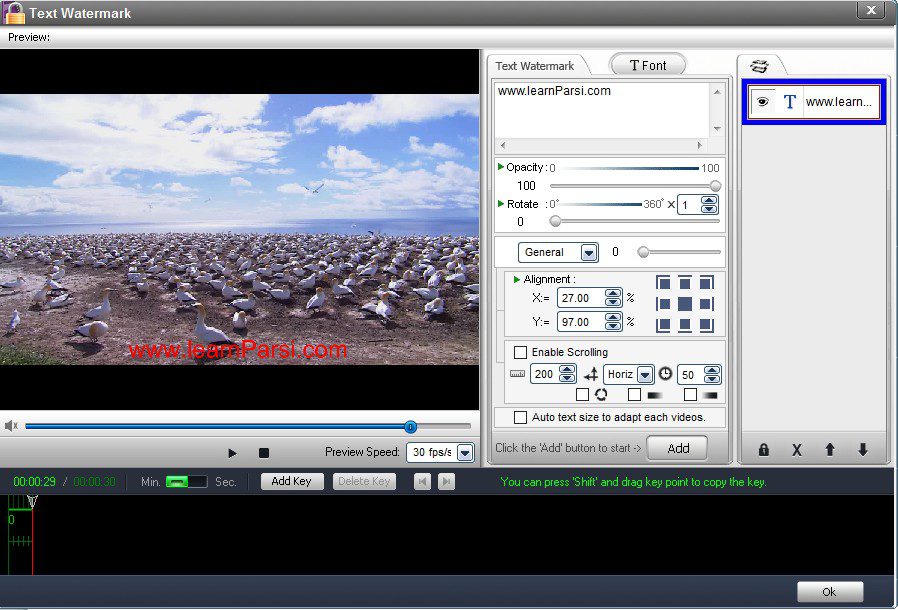Go to previous key frame

(x=422, y=482)
